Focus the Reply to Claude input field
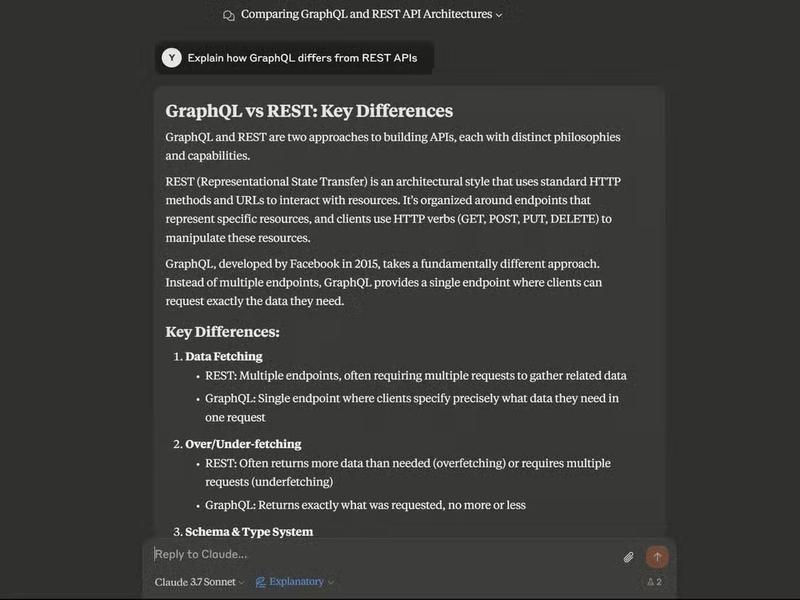 (x=380, y=555)
